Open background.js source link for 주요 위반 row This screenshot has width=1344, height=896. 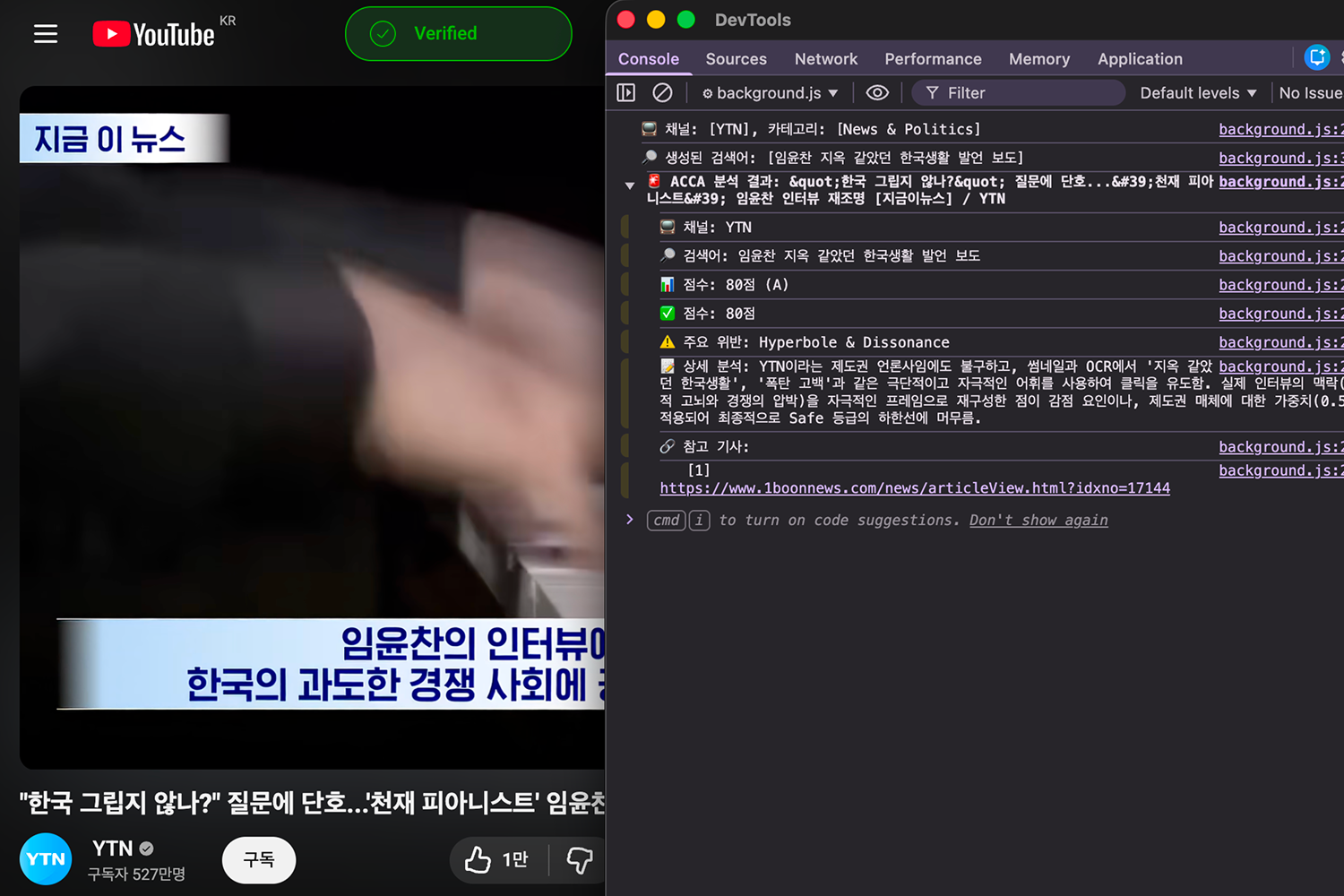[1281, 342]
